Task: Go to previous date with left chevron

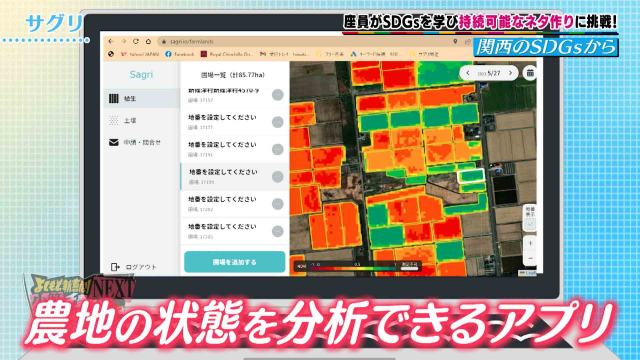Action: [x=468, y=73]
